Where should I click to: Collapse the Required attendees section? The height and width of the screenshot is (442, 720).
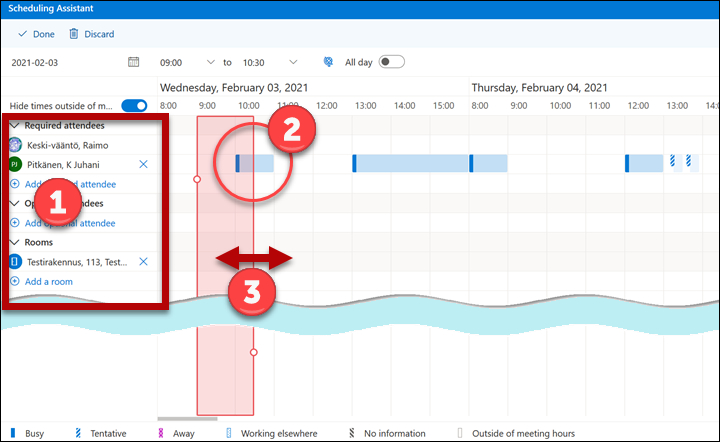[15, 126]
